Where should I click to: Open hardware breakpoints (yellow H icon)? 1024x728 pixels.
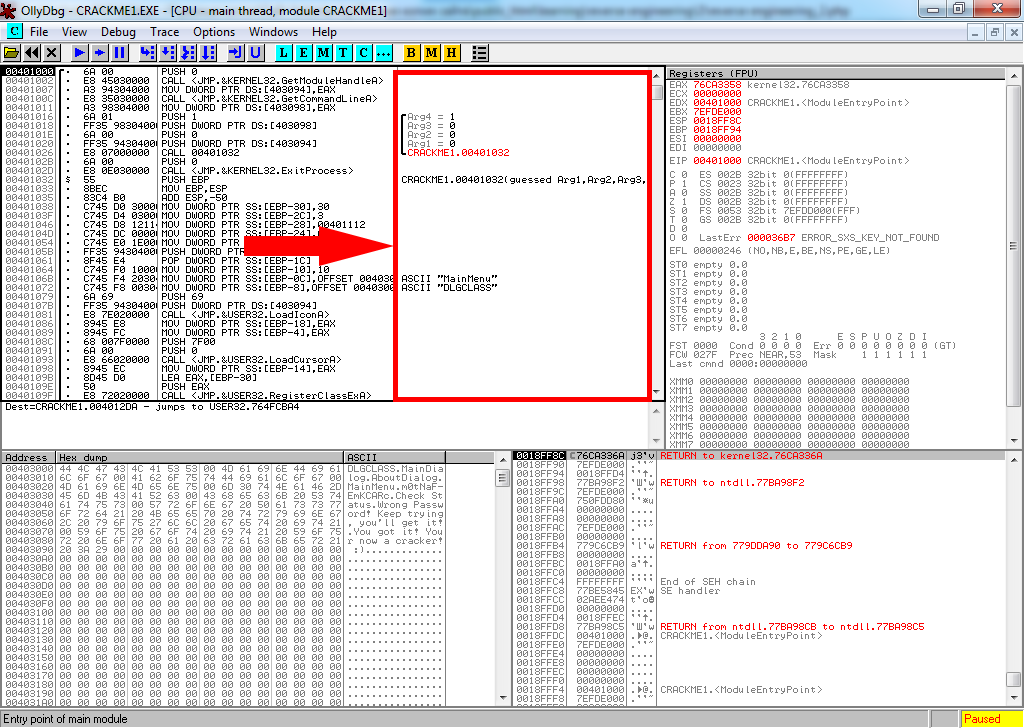[x=451, y=52]
